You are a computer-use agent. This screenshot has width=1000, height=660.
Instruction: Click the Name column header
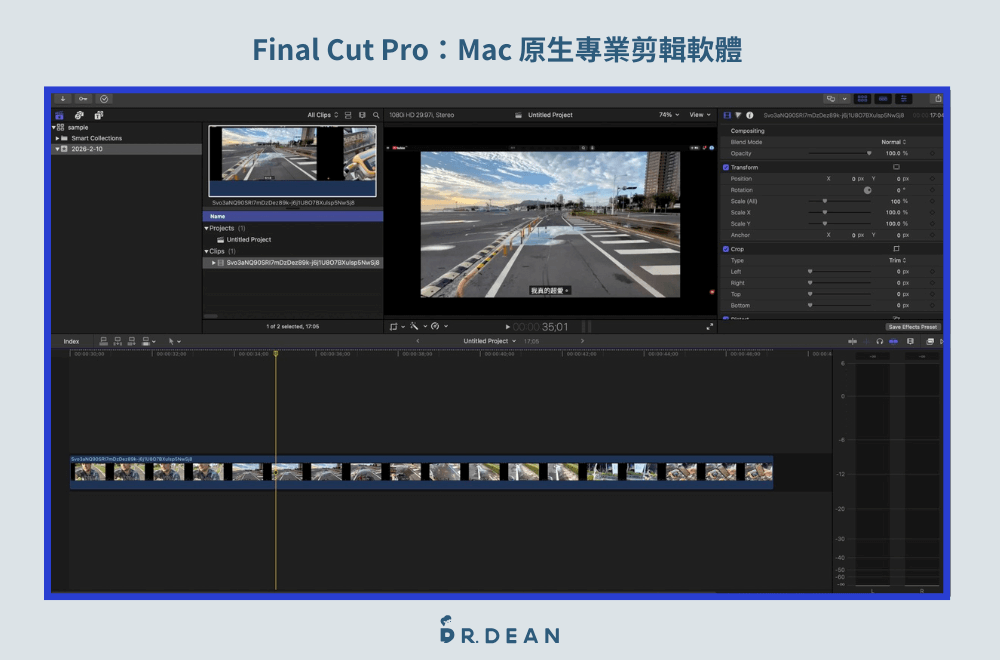(293, 217)
